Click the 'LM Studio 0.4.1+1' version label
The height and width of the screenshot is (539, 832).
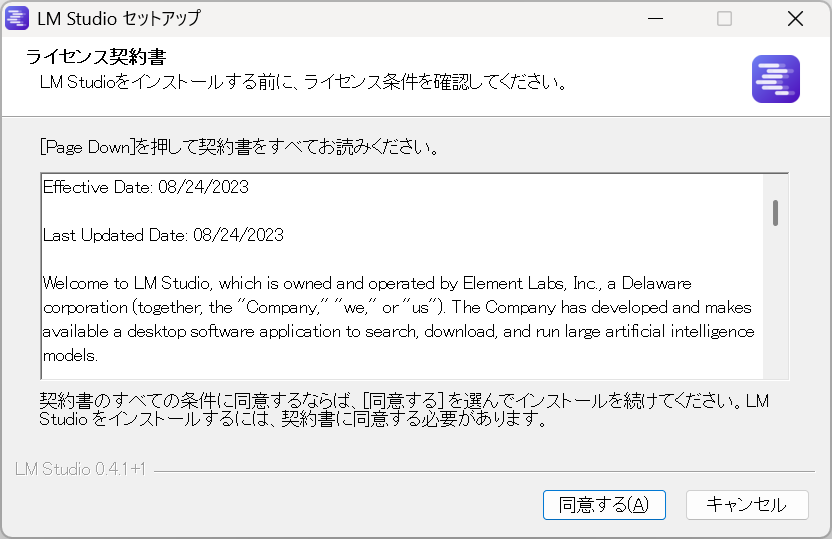click(x=80, y=469)
